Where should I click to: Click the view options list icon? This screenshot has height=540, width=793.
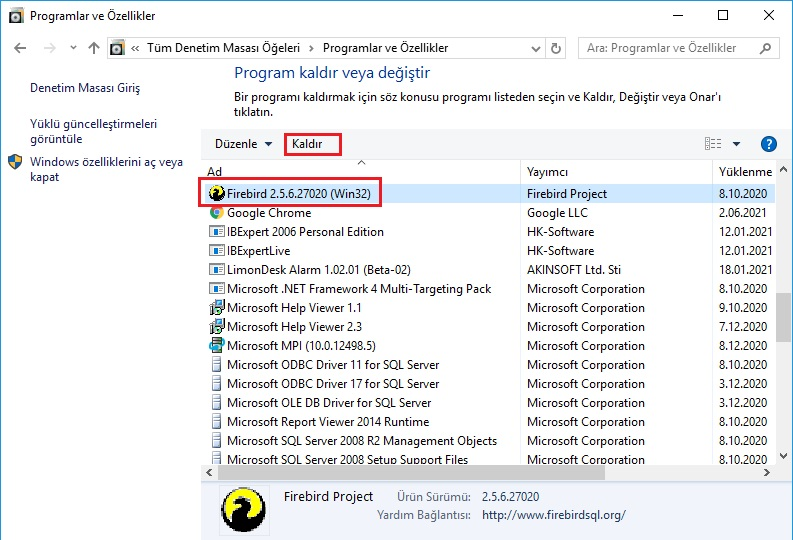pyautogui.click(x=713, y=144)
